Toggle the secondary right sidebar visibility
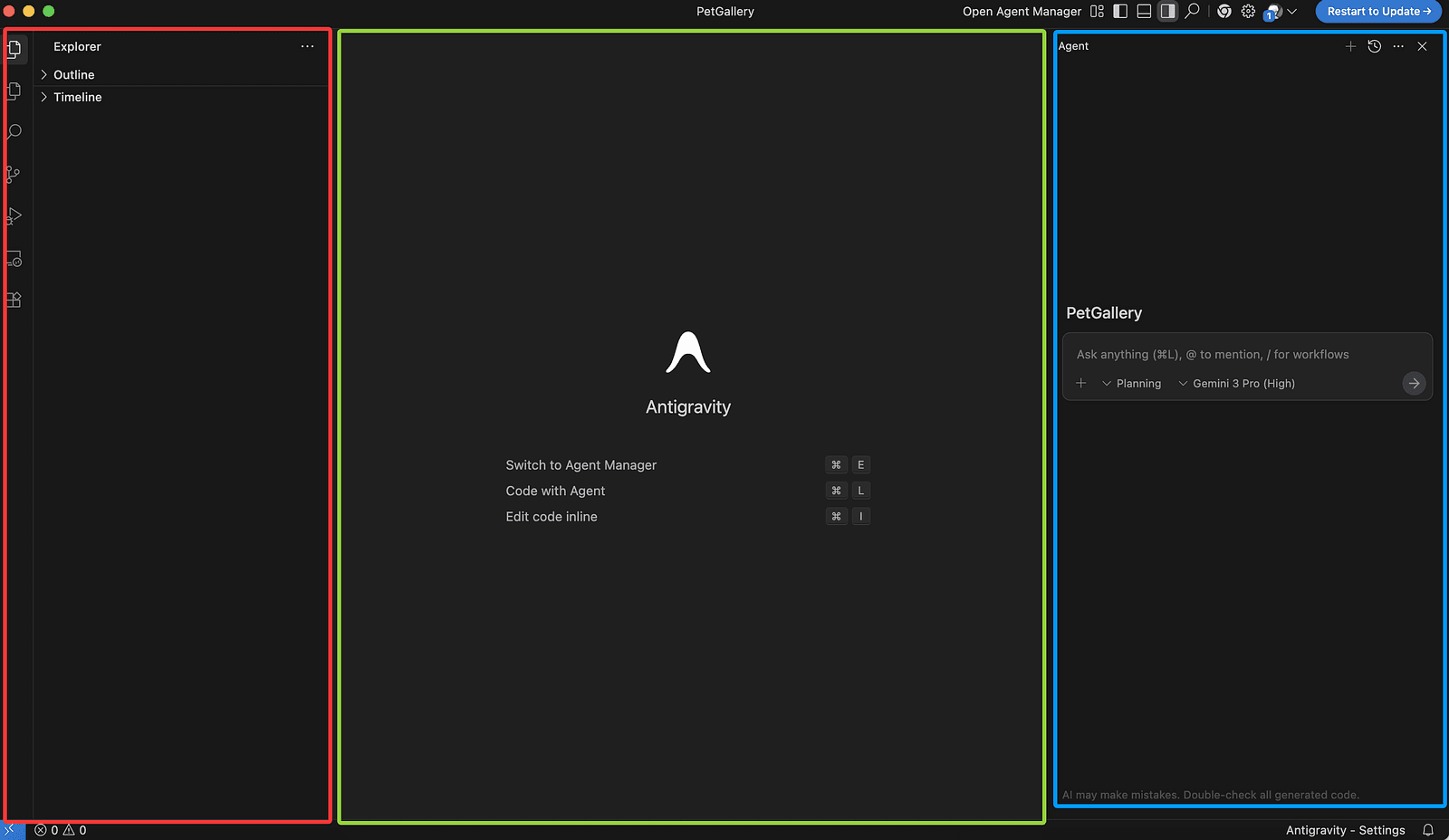This screenshot has width=1449, height=840. point(1167,12)
